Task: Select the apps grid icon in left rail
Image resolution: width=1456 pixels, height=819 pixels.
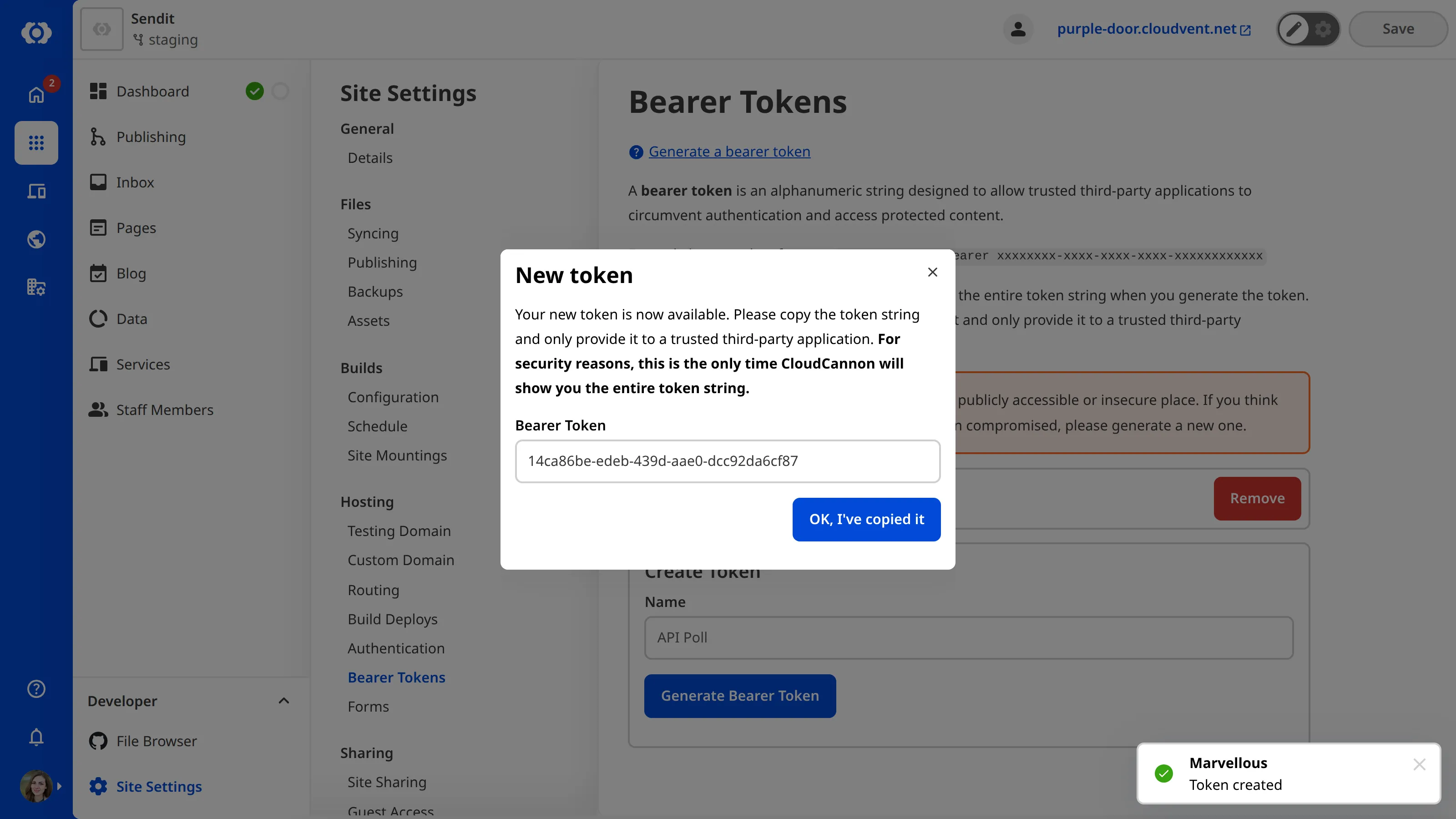Action: pos(36,143)
